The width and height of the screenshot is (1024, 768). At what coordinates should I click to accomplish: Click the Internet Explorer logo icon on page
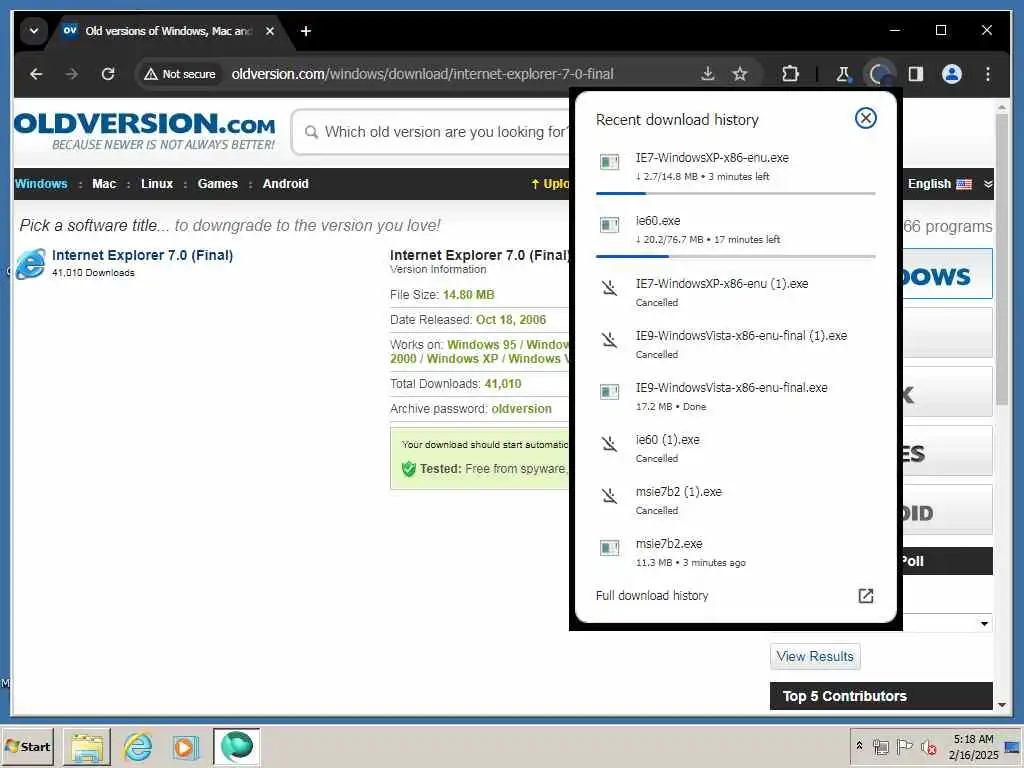click(31, 264)
